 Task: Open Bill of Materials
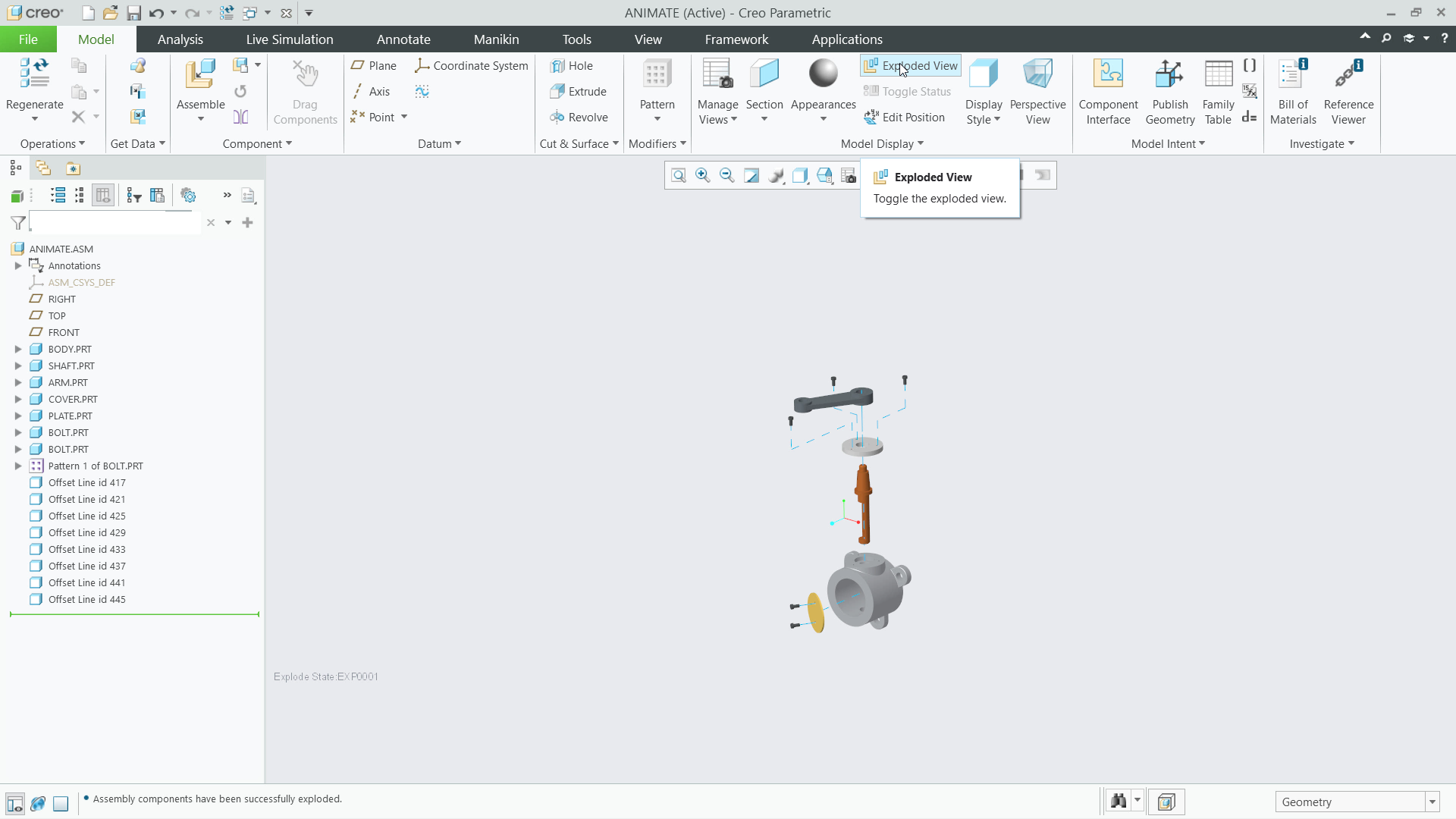click(1293, 91)
